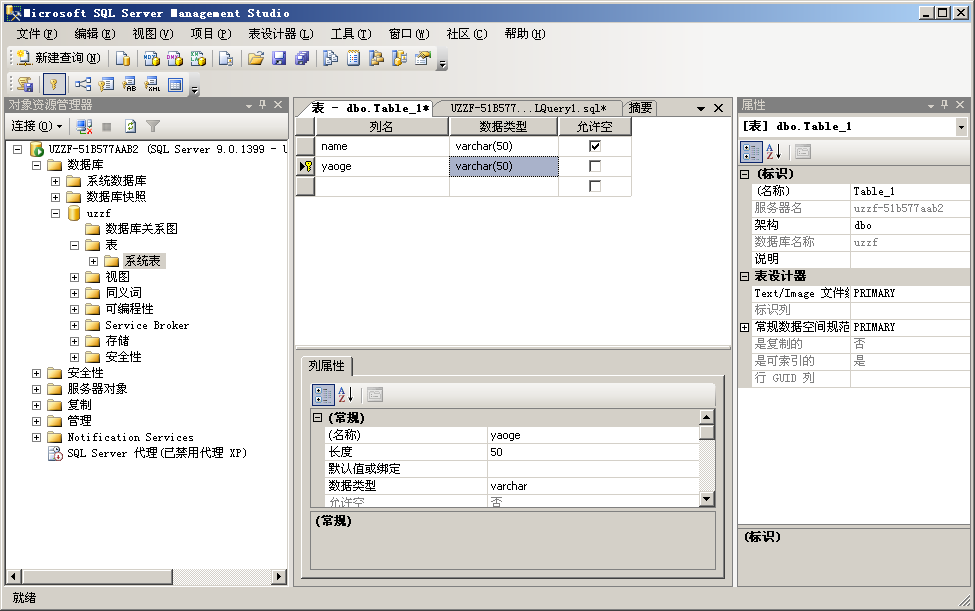Open the 文件(F) menu

[37, 34]
